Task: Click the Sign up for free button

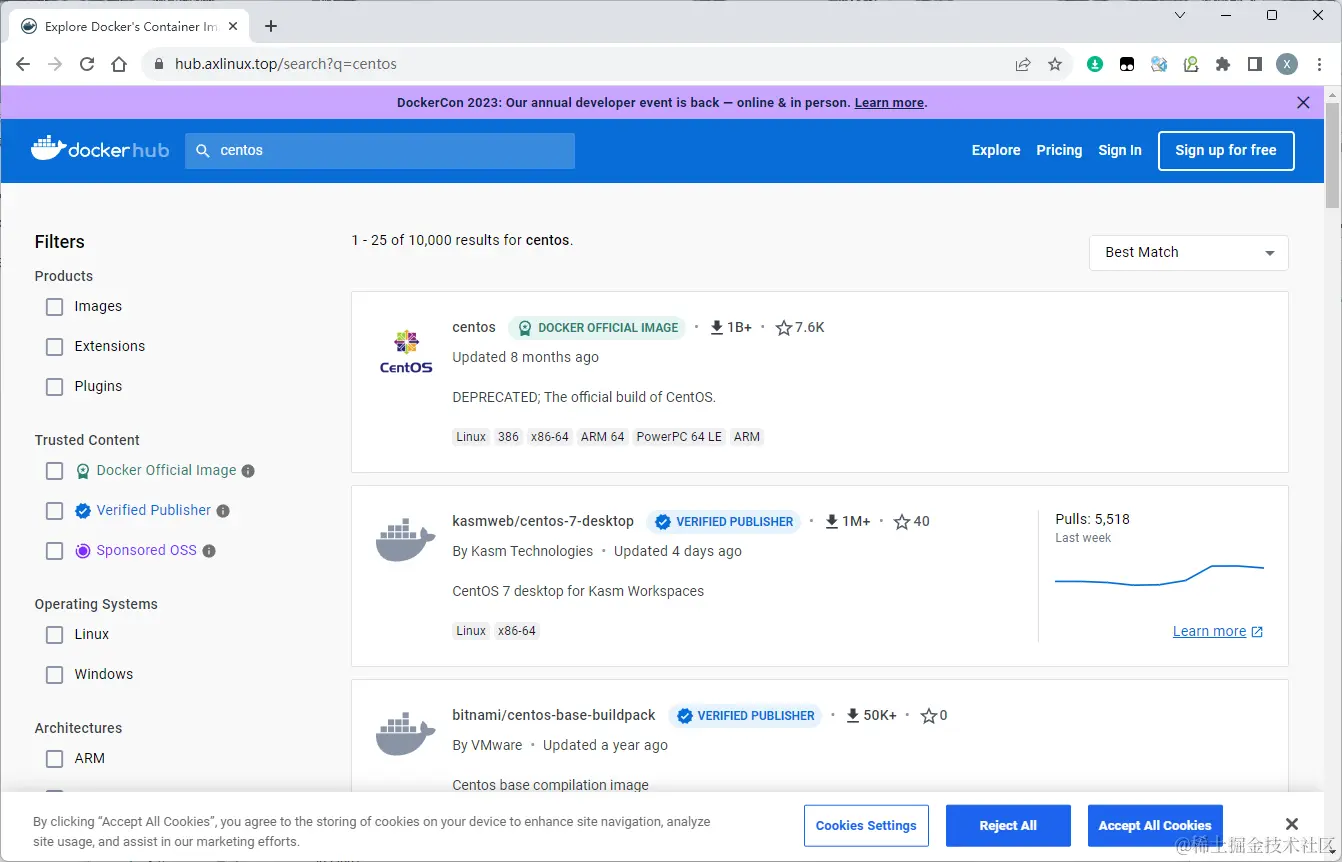Action: tap(1226, 151)
